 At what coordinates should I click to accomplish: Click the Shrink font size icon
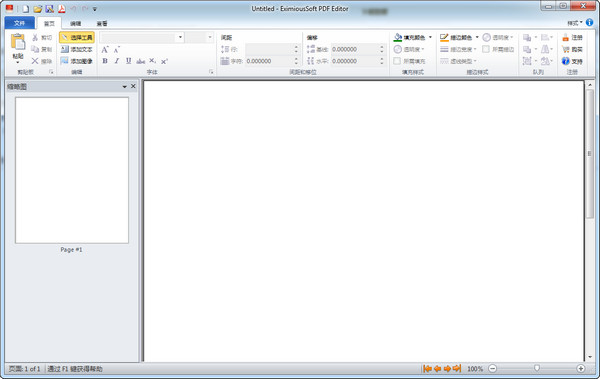(117, 50)
